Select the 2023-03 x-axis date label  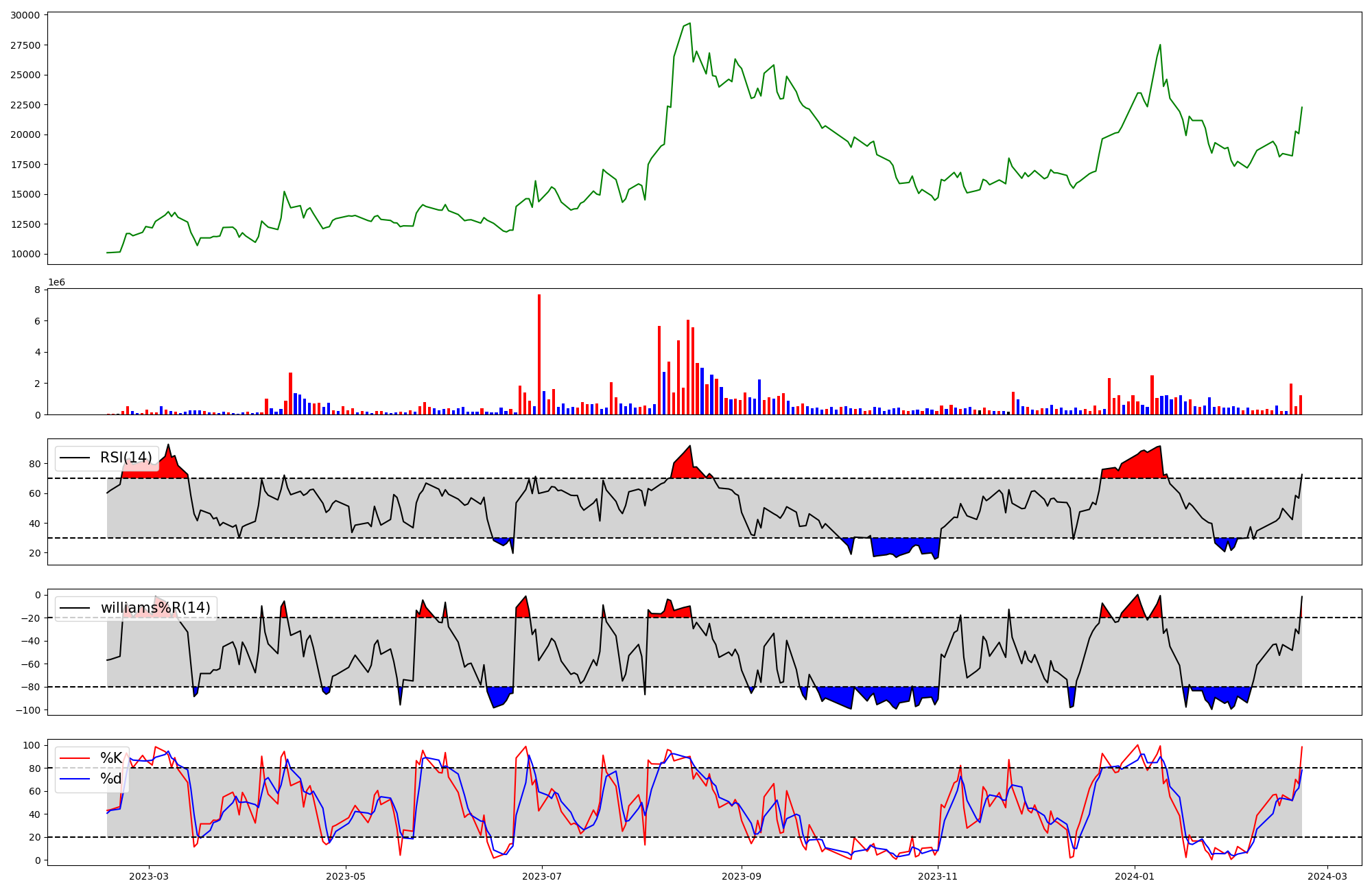[x=149, y=876]
